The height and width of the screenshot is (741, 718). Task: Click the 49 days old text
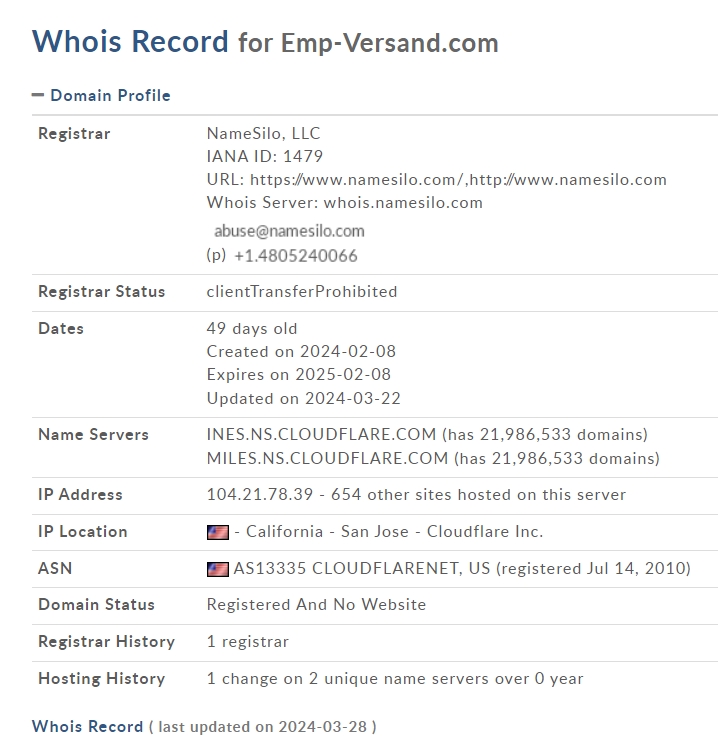(252, 328)
